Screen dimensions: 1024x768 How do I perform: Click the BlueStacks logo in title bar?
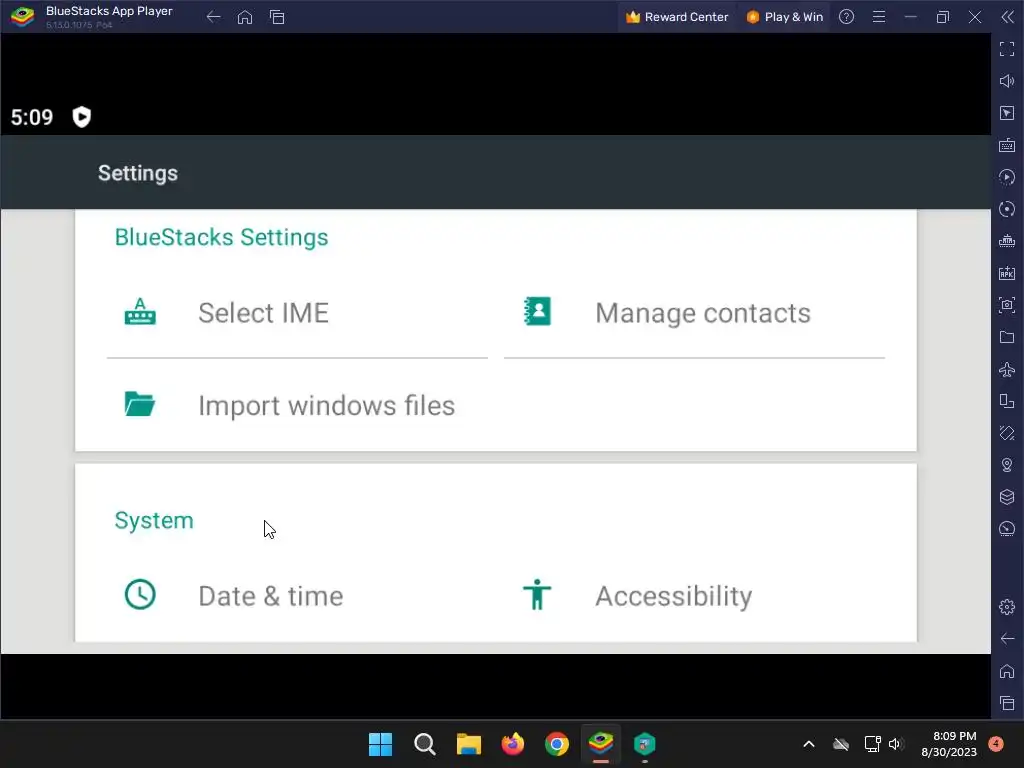[x=23, y=17]
